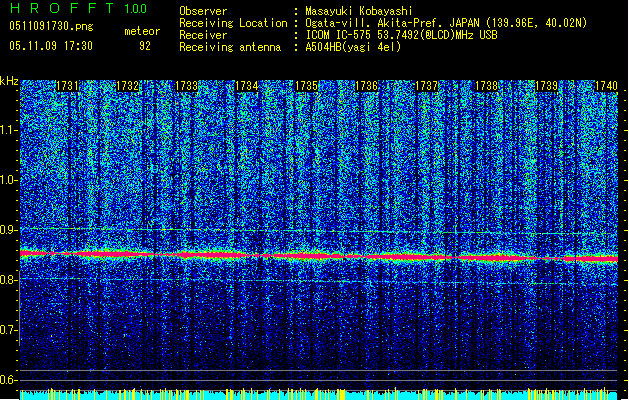The width and height of the screenshot is (629, 400).
Task: Click the 1739 time marker
Action: [547, 87]
